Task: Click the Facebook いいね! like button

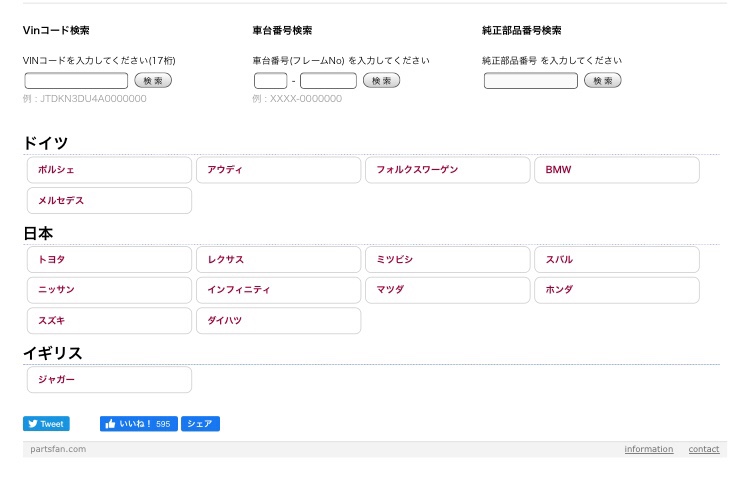Action: tap(139, 424)
